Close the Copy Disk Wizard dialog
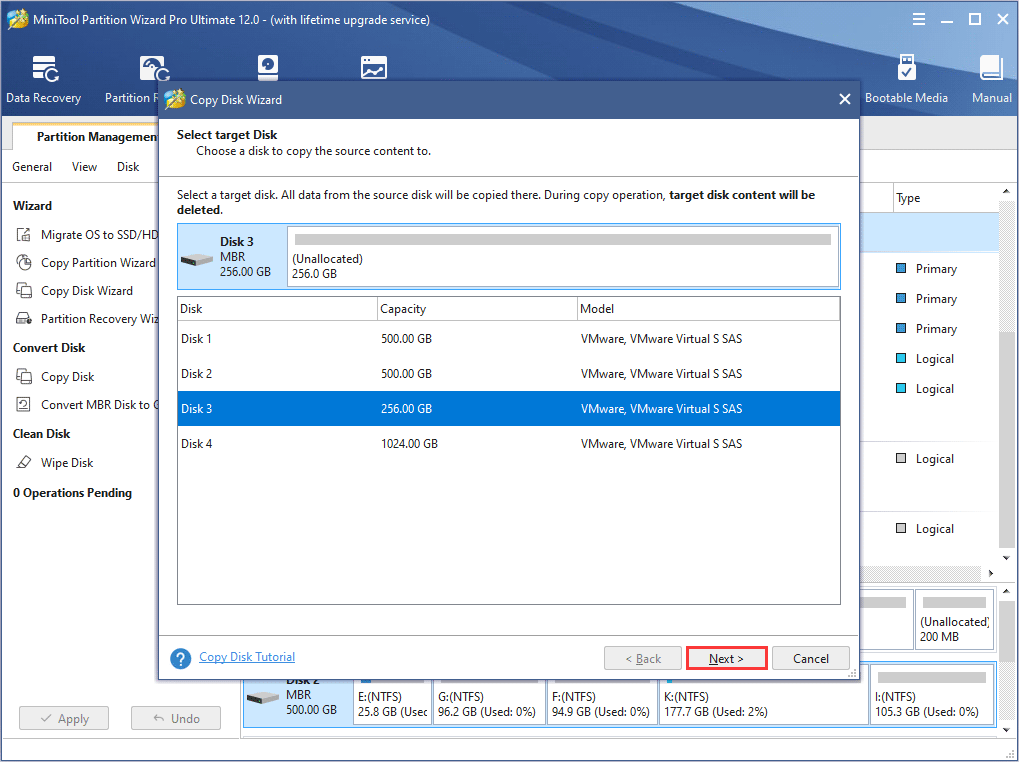1019x762 pixels. coord(845,99)
